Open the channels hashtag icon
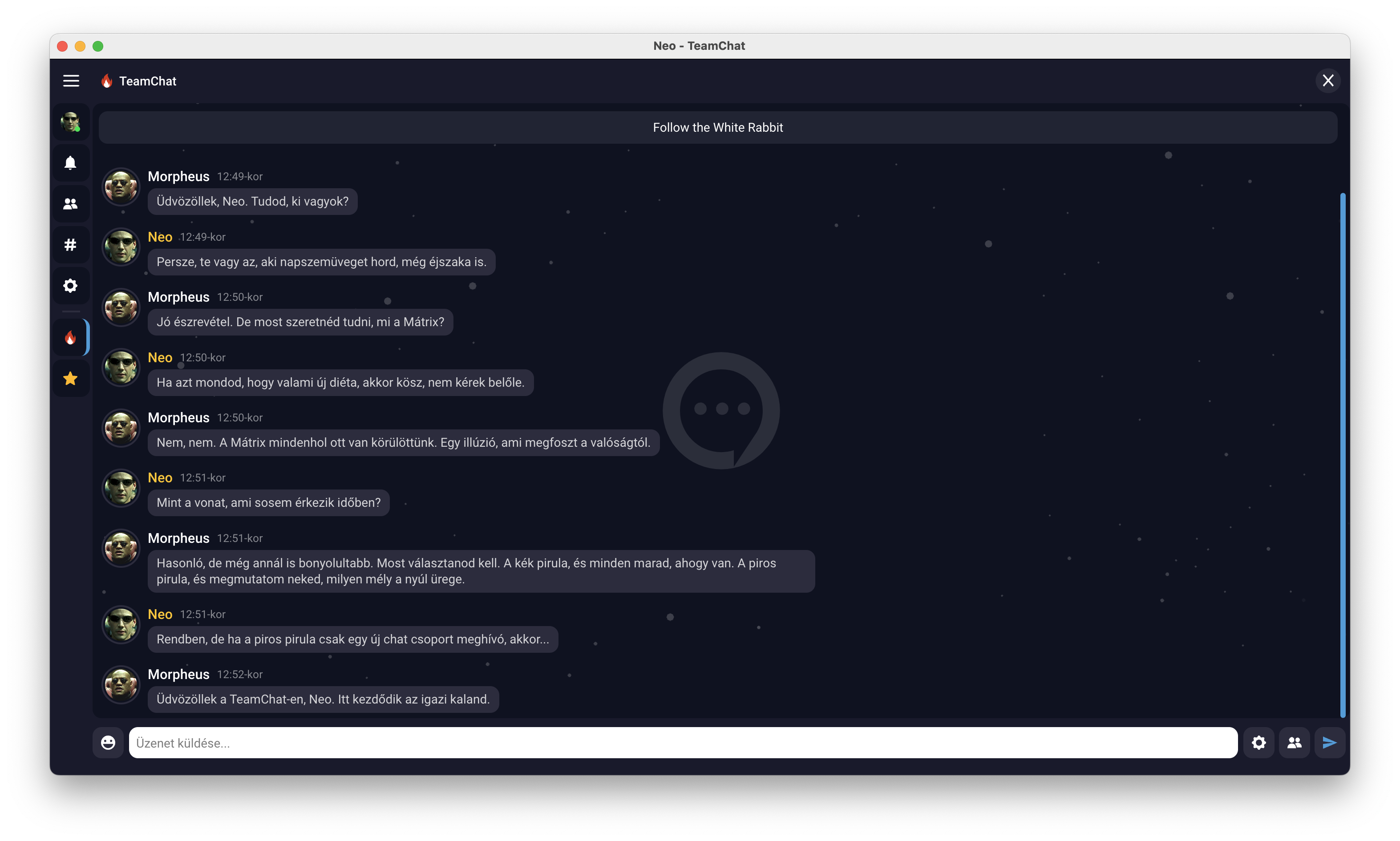Image resolution: width=1400 pixels, height=841 pixels. tap(70, 245)
